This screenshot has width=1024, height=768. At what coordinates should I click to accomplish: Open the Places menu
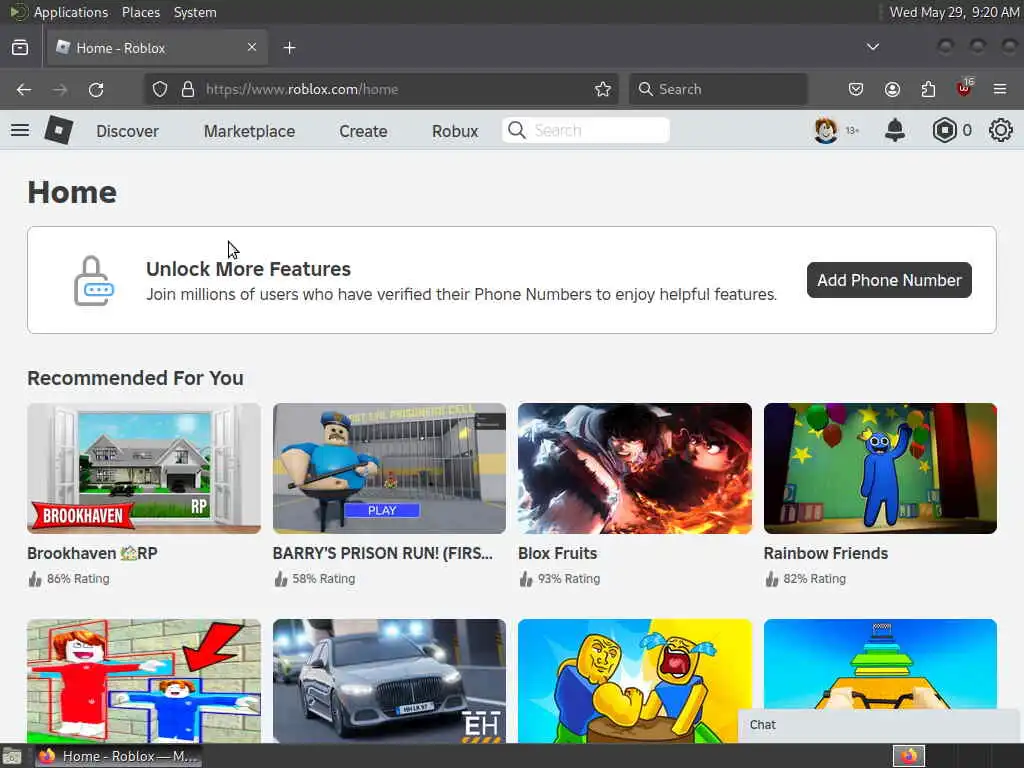141,12
